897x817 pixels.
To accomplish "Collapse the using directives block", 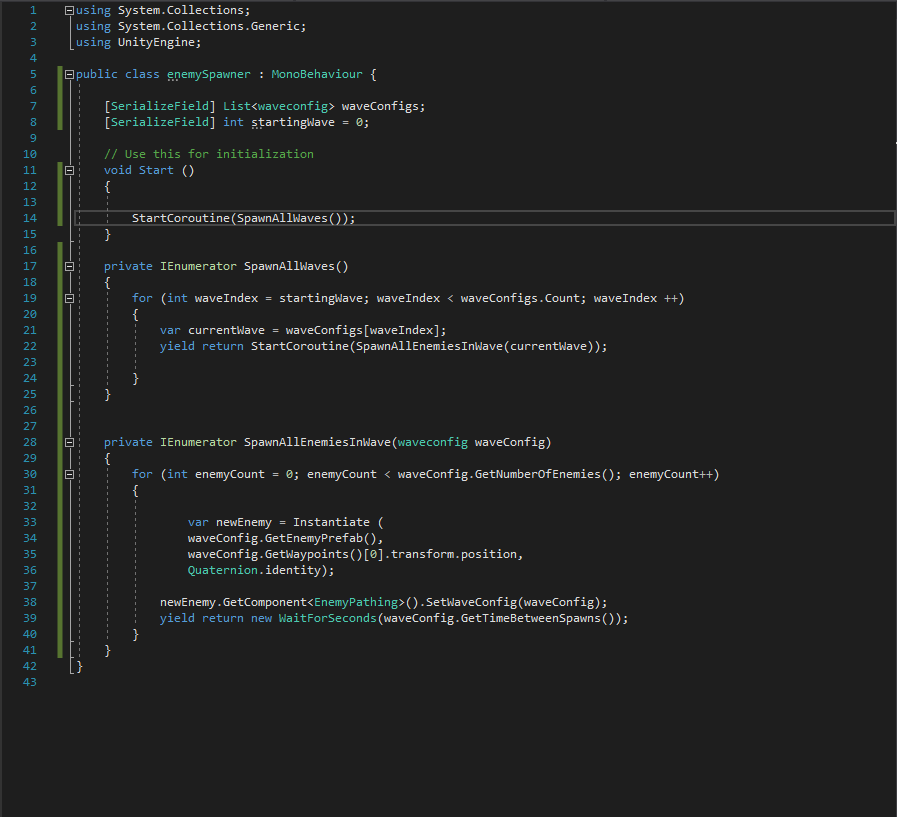I will pyautogui.click(x=68, y=10).
